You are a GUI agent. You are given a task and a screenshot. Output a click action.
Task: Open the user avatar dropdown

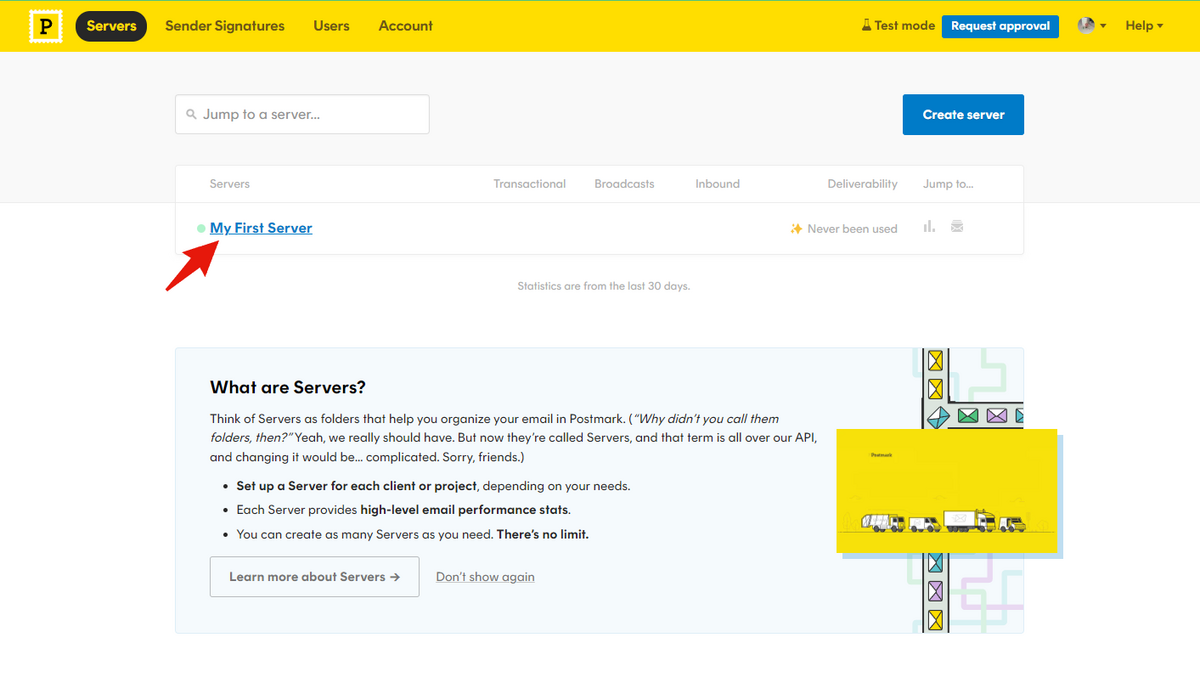pos(1091,26)
